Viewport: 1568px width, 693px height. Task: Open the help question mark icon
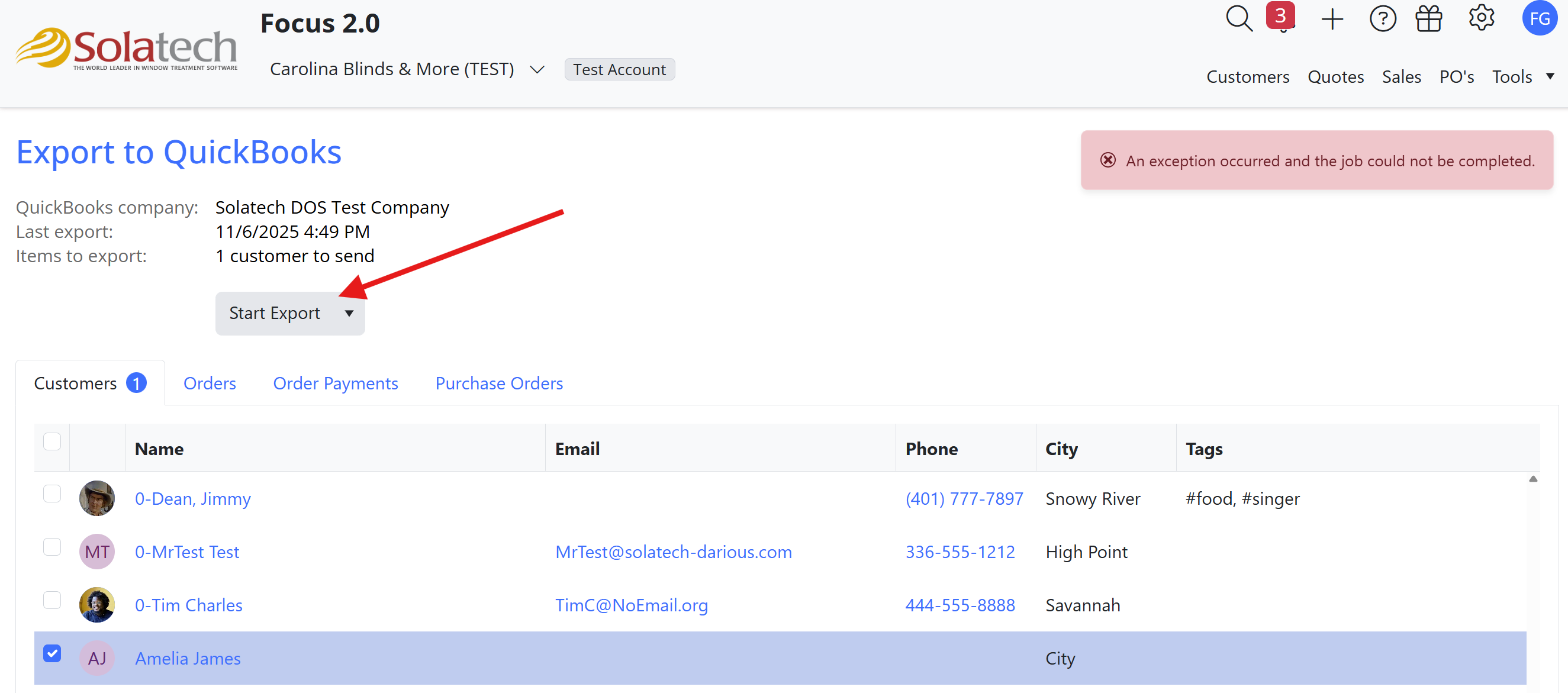[x=1382, y=19]
